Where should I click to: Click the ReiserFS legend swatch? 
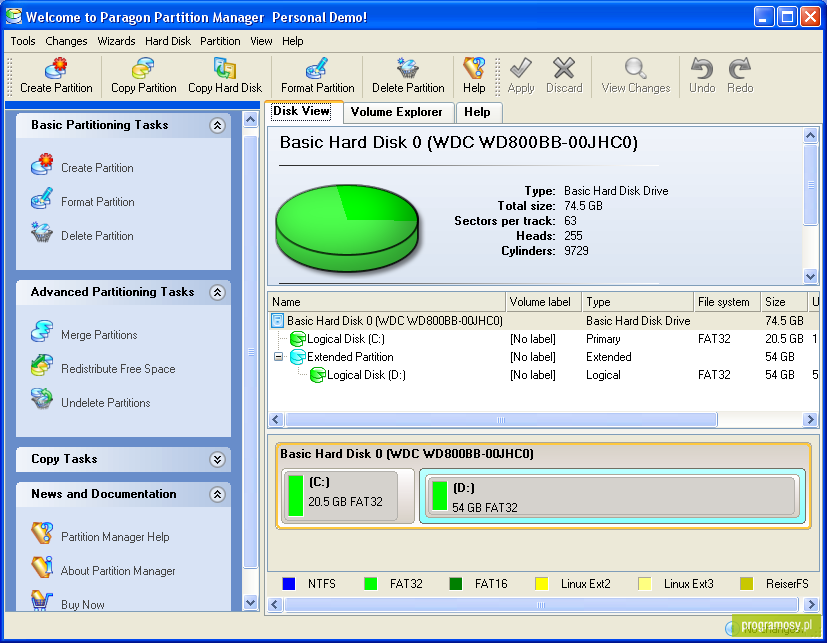coord(746,584)
